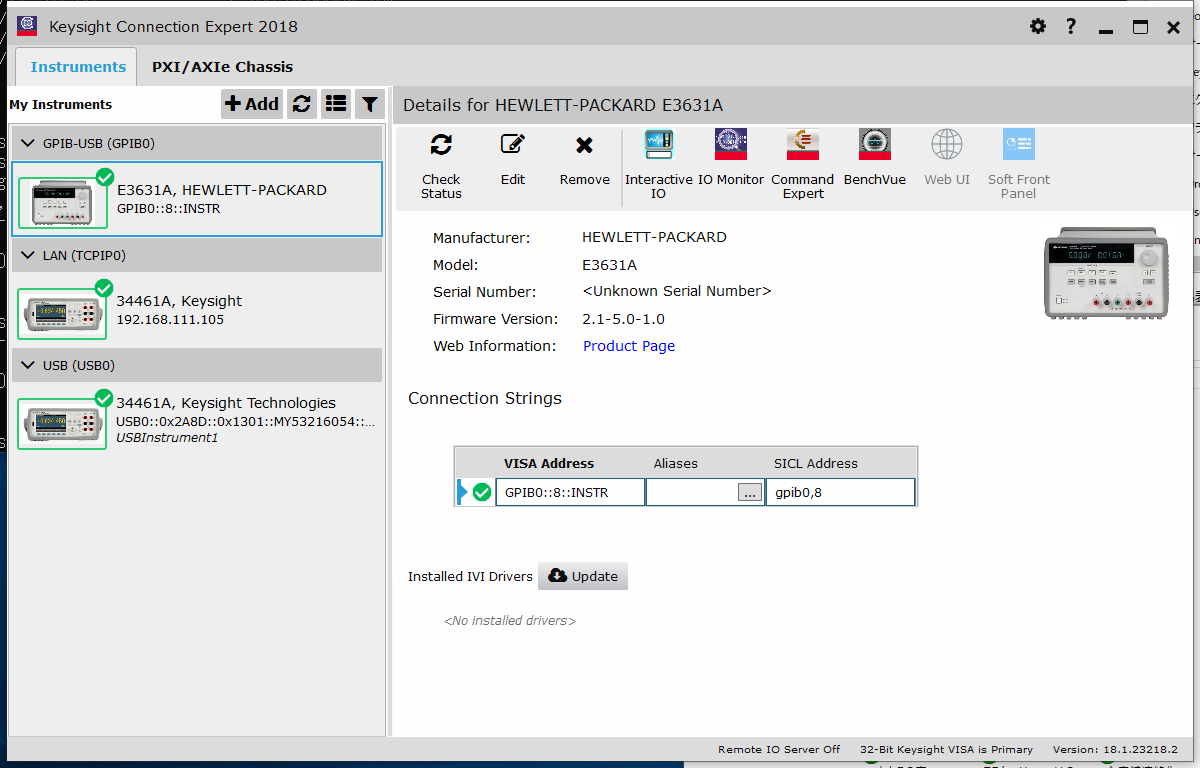Launch BenchVue application
The width and height of the screenshot is (1200, 768).
[x=874, y=146]
